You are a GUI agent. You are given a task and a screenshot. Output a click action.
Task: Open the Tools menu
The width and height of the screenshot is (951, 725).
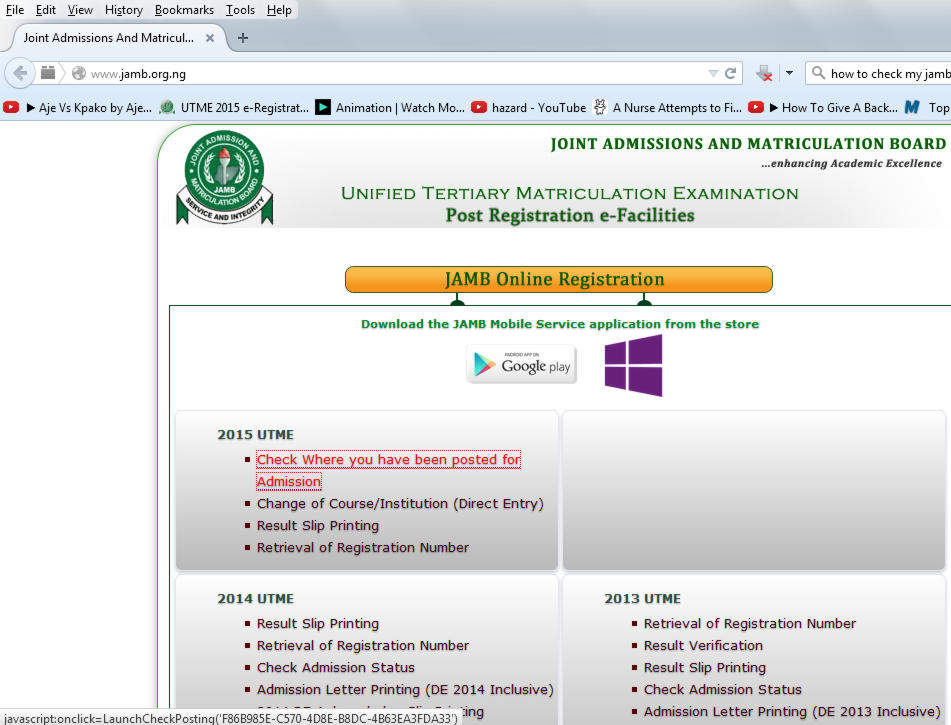[239, 10]
